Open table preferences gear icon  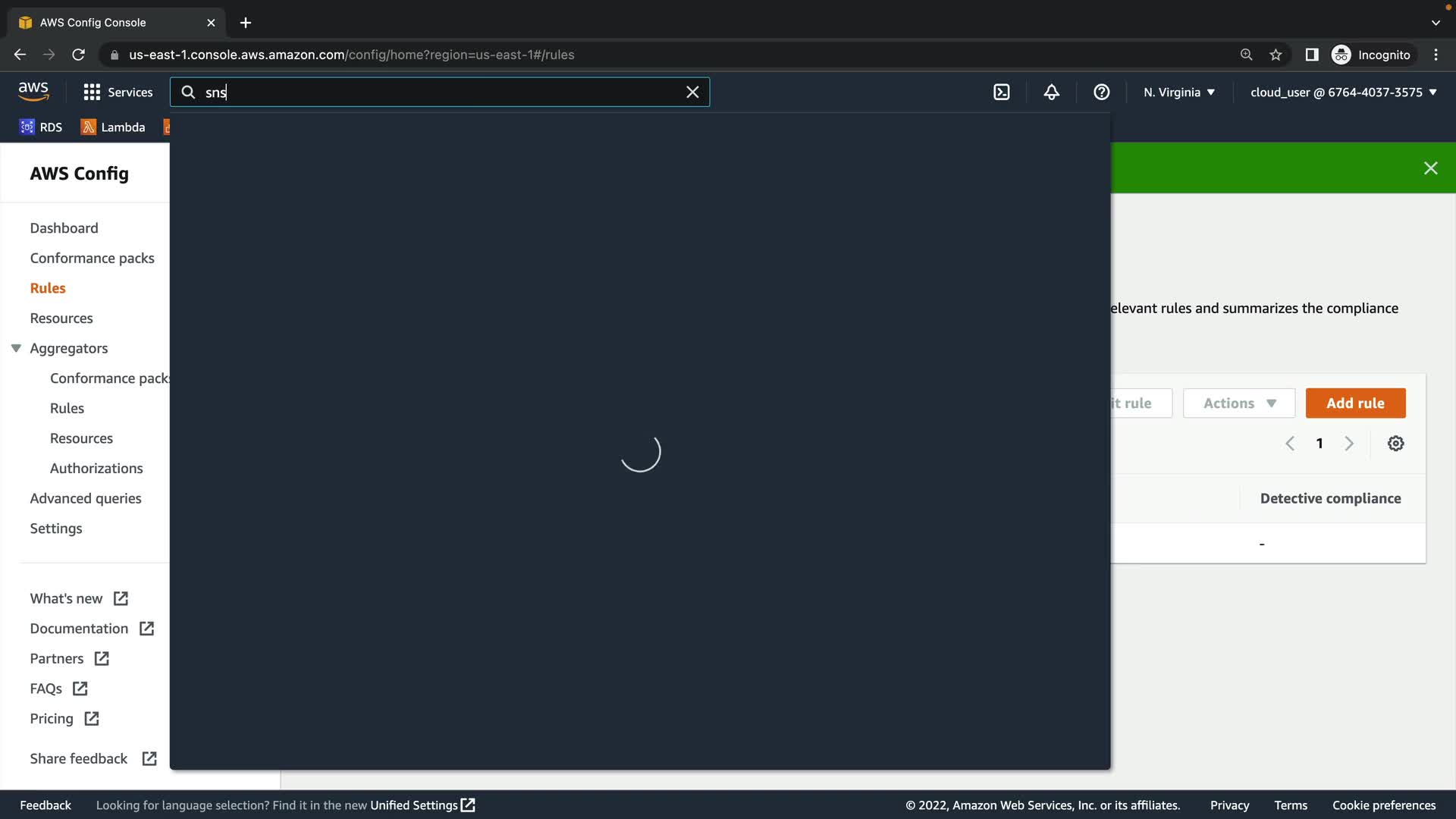[x=1395, y=444]
